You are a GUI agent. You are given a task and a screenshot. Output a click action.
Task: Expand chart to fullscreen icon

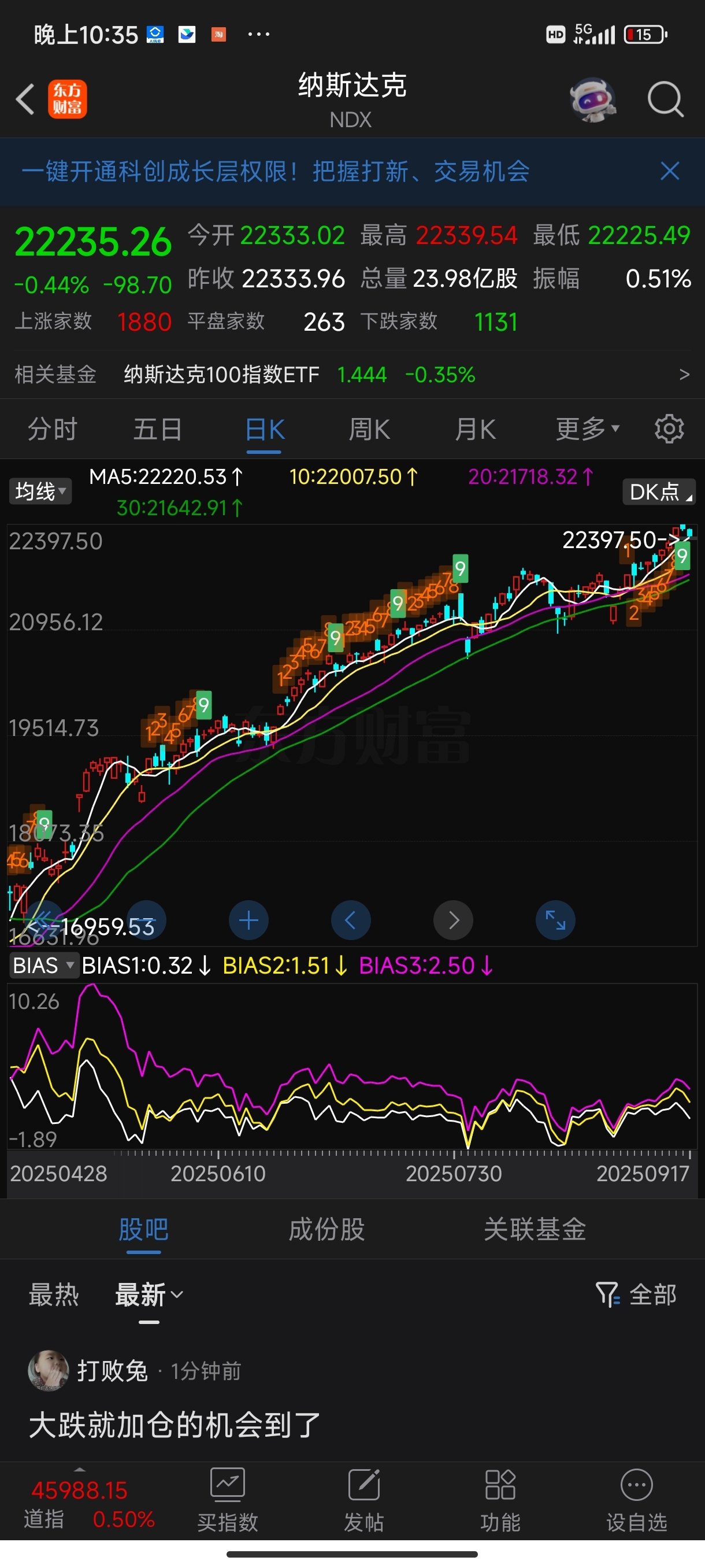[x=555, y=920]
